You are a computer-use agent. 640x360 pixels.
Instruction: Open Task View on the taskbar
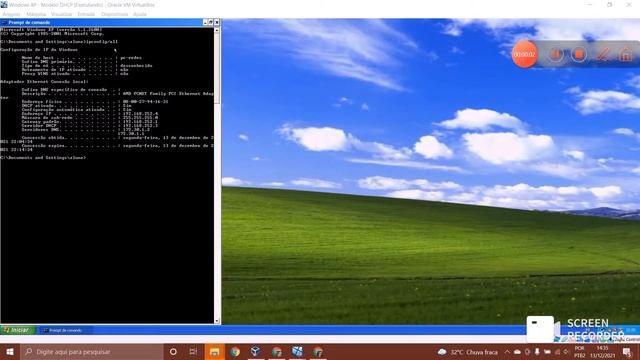(193, 351)
